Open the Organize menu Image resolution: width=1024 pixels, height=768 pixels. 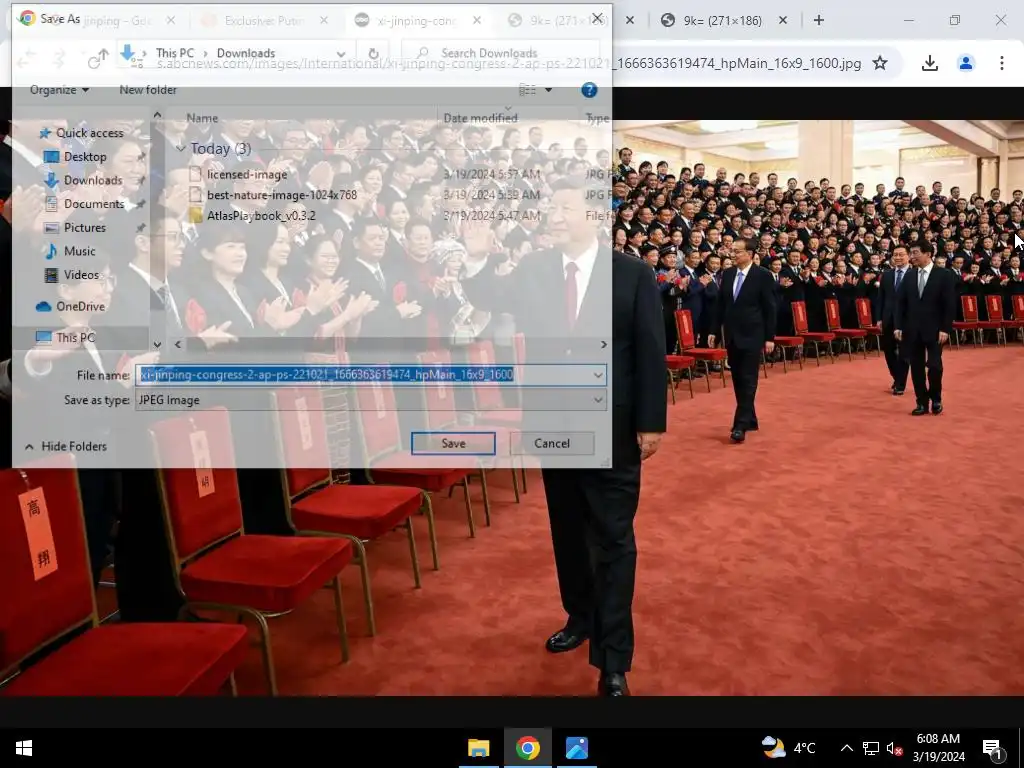click(59, 90)
